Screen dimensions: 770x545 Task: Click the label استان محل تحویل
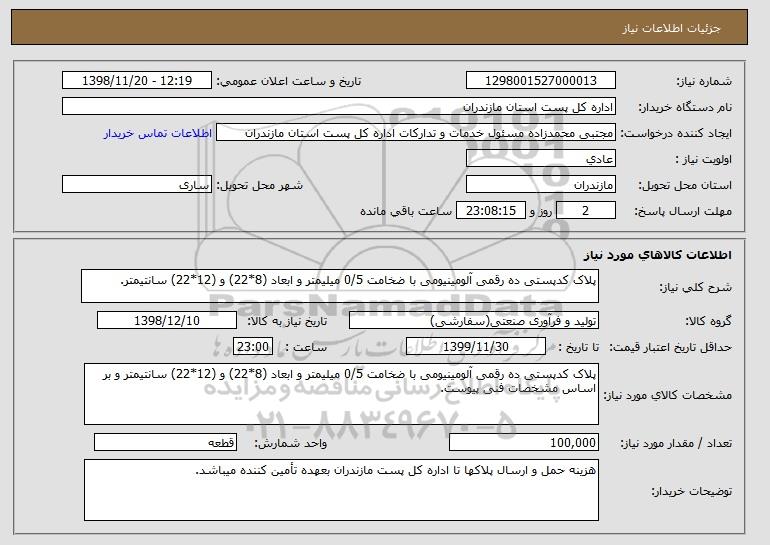tap(685, 185)
